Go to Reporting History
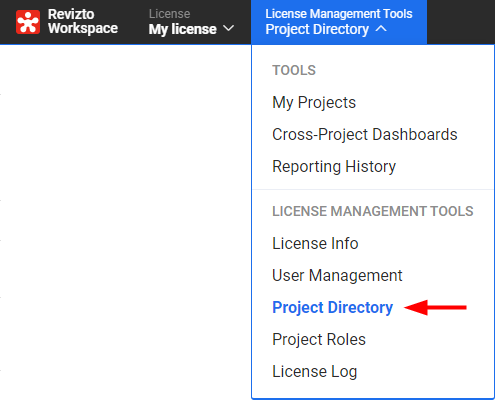The image size is (495, 400). pos(334,166)
